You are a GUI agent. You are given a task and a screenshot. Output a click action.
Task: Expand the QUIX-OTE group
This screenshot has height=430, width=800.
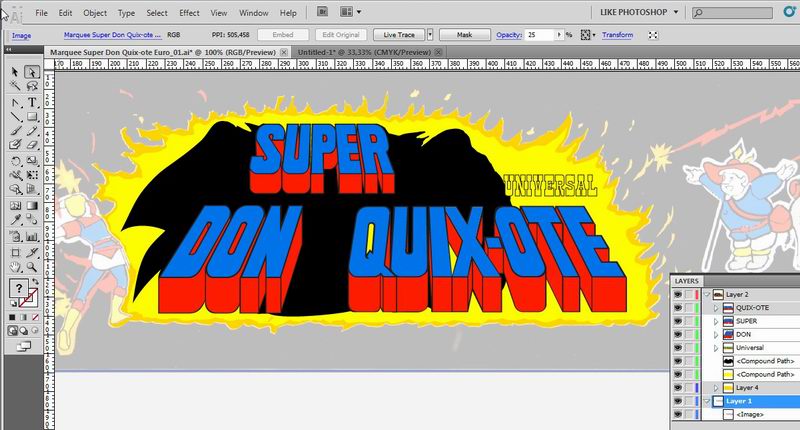coord(716,308)
